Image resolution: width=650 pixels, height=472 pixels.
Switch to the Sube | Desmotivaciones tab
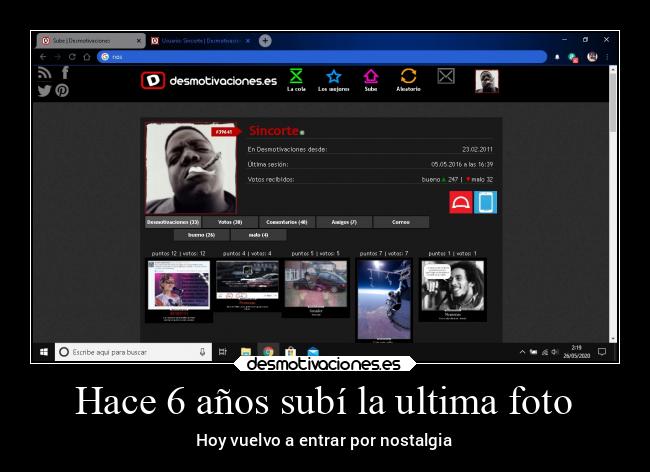tap(91, 41)
